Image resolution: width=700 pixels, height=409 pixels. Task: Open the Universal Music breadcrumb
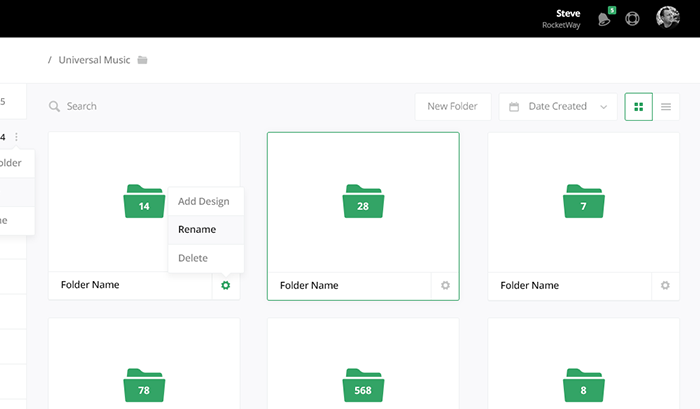(x=94, y=60)
